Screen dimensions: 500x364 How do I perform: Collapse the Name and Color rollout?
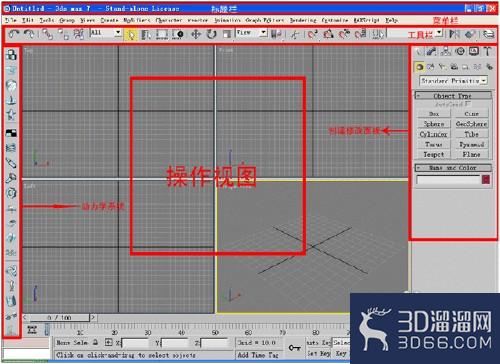453,168
